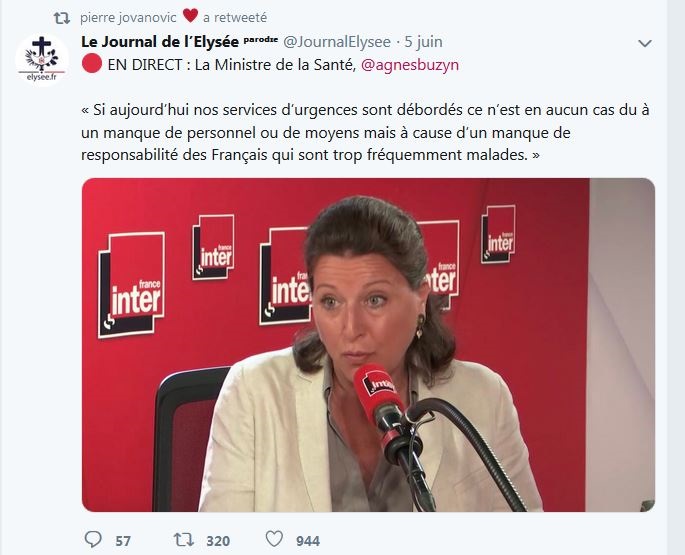This screenshot has width=685, height=555.
Task: Open the @agnesbuzyn mention link
Action: pyautogui.click(x=410, y=65)
